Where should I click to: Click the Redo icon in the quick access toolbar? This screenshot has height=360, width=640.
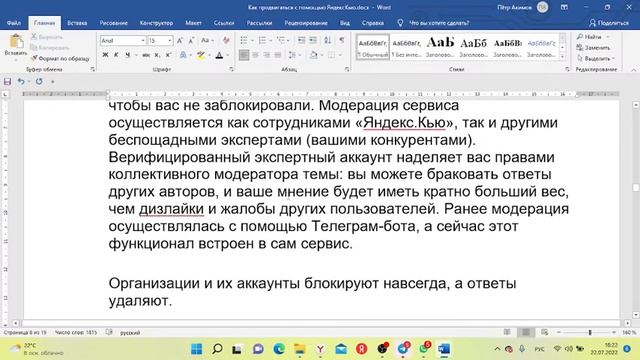(x=39, y=82)
